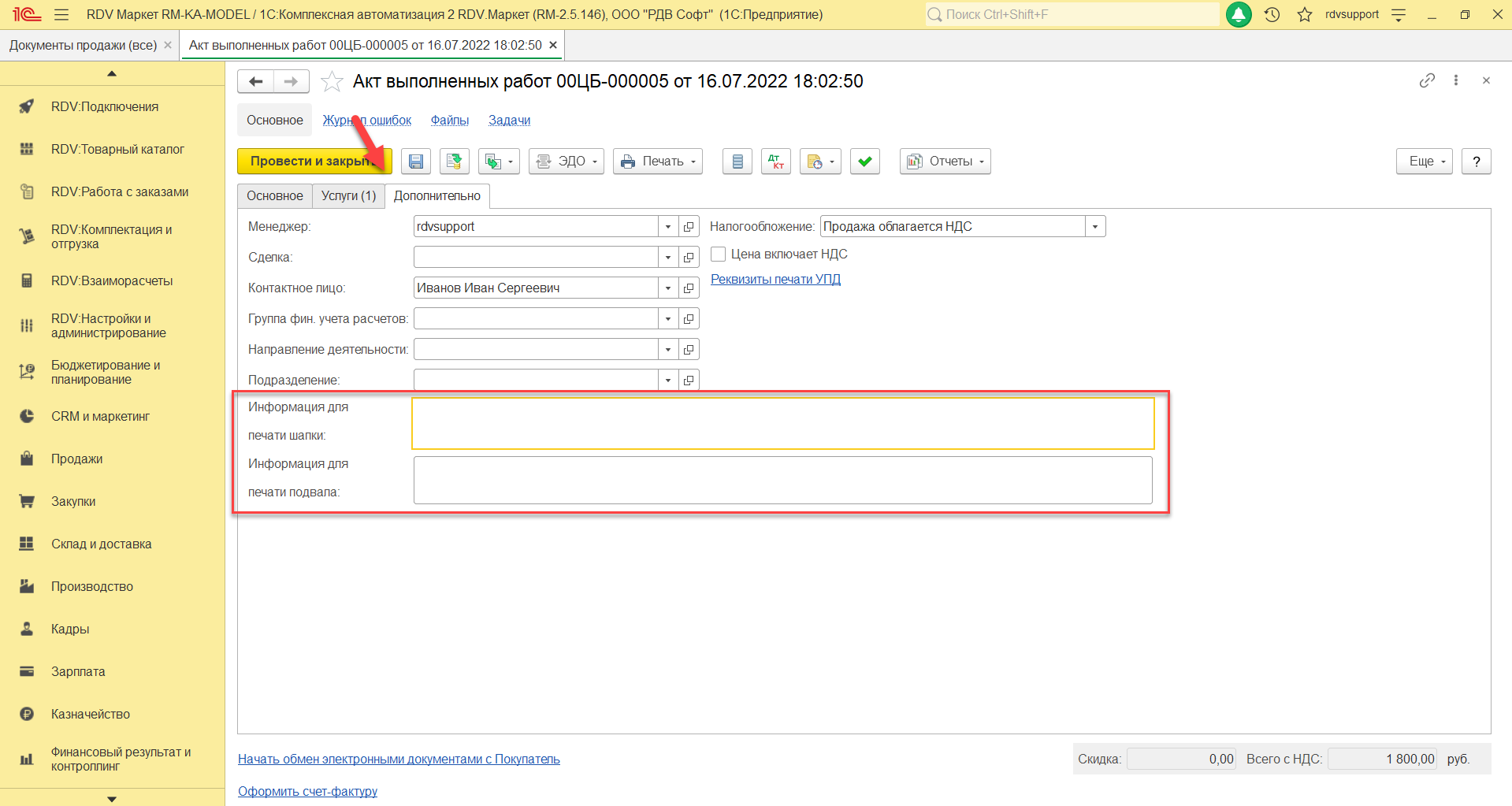This screenshot has height=806, width=1512.
Task: Open Оформить счет-фактуру link
Action: [x=308, y=792]
